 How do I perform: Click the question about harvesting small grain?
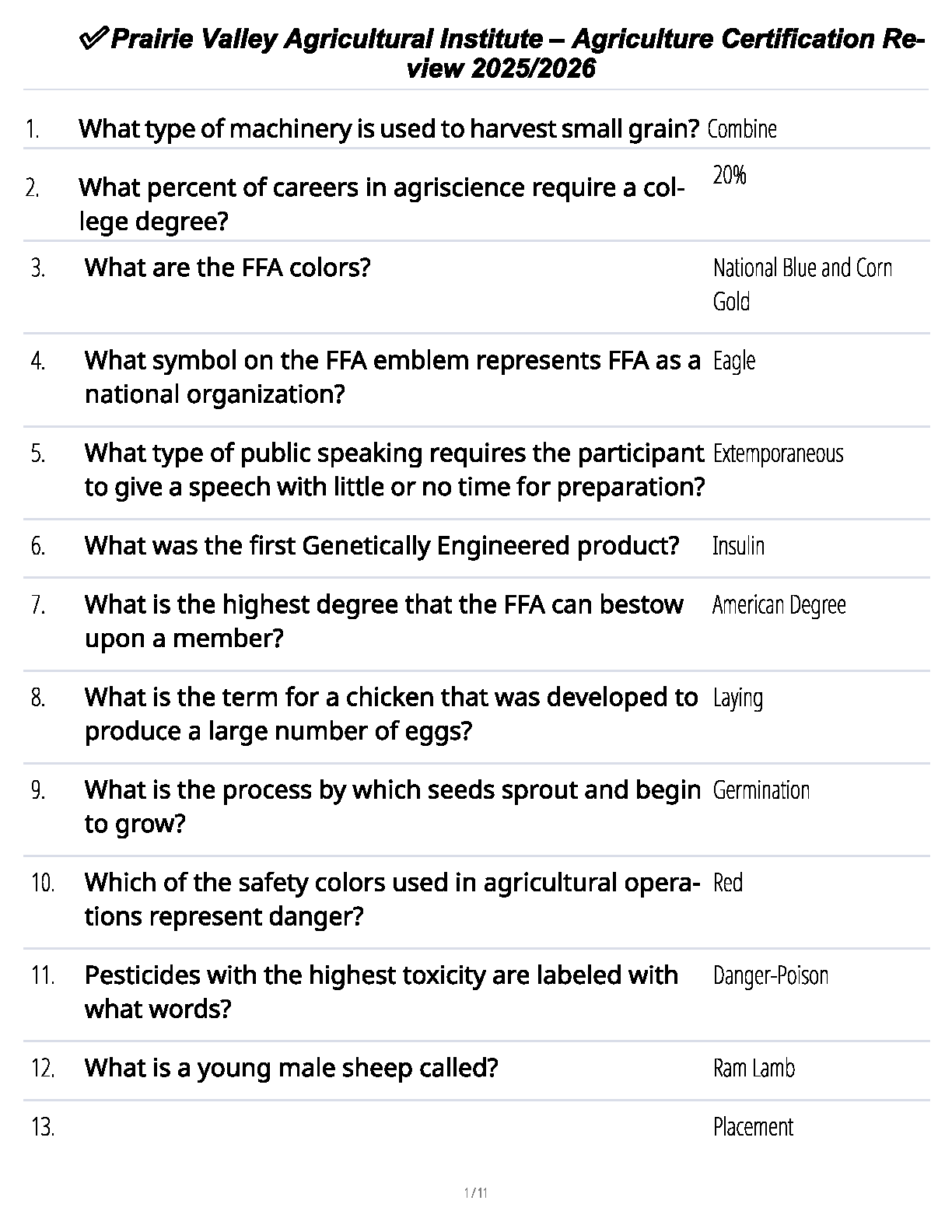[x=389, y=129]
